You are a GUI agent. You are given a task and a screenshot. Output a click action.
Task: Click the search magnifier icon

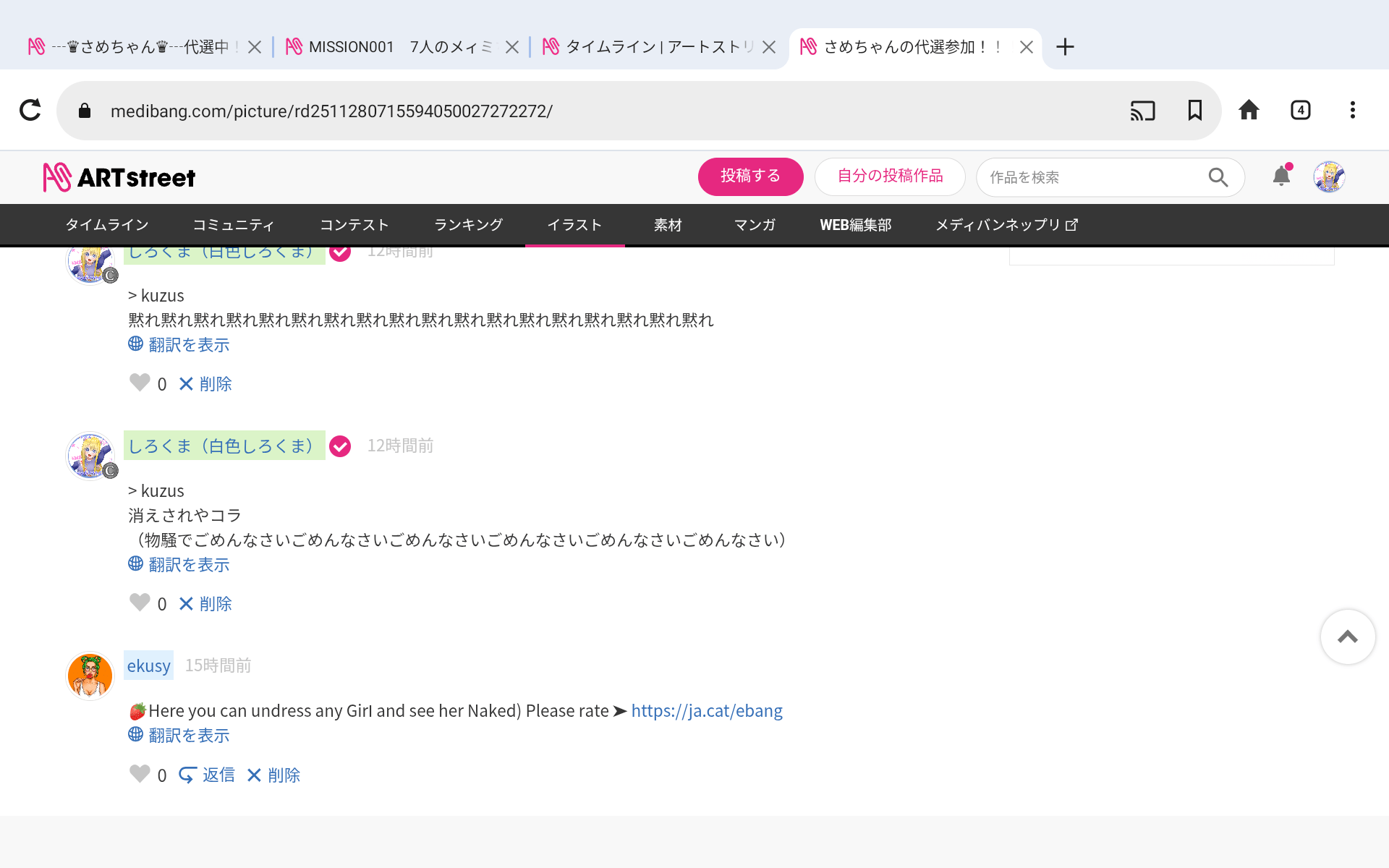pyautogui.click(x=1218, y=177)
